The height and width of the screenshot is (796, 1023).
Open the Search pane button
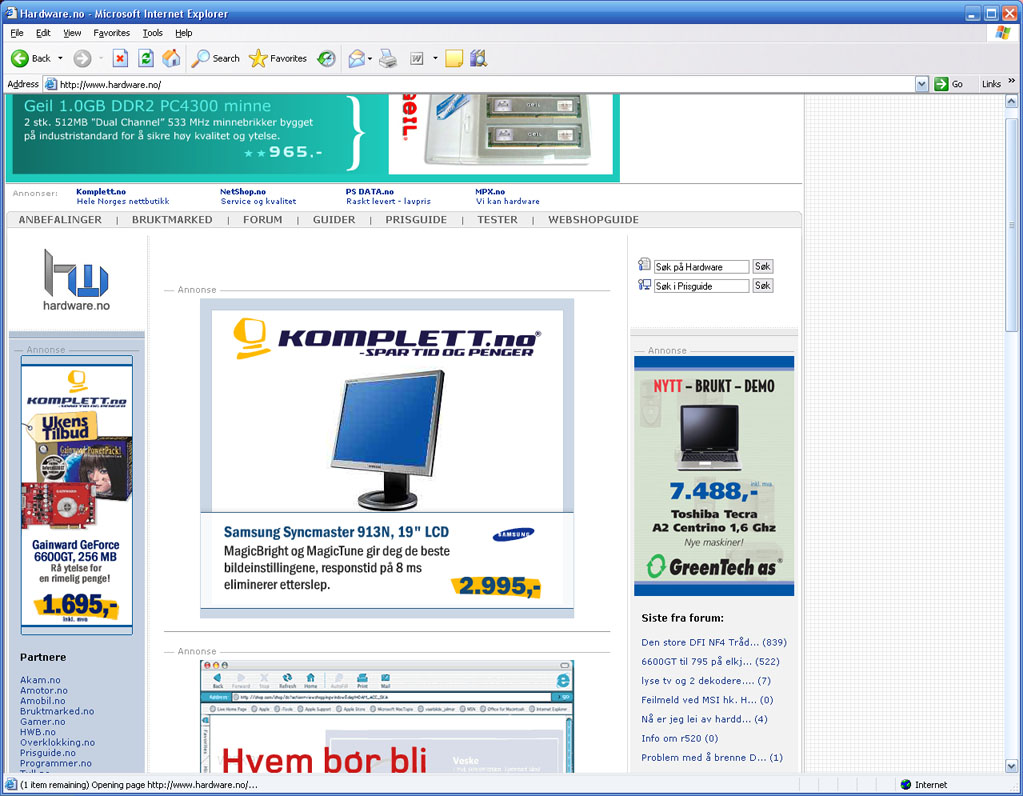pos(216,59)
